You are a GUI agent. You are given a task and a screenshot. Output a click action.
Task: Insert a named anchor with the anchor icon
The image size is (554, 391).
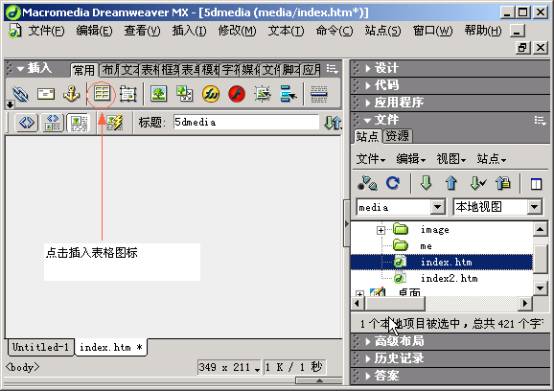(71, 94)
